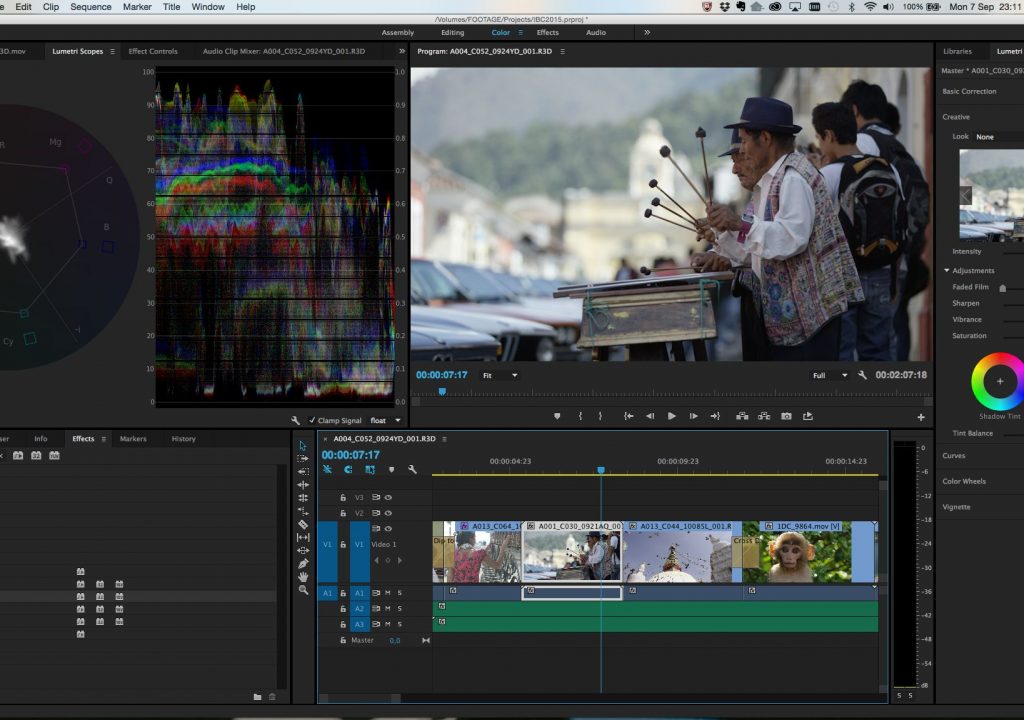Click Mark Out in Program monitor
The height and width of the screenshot is (720, 1024).
click(x=600, y=416)
